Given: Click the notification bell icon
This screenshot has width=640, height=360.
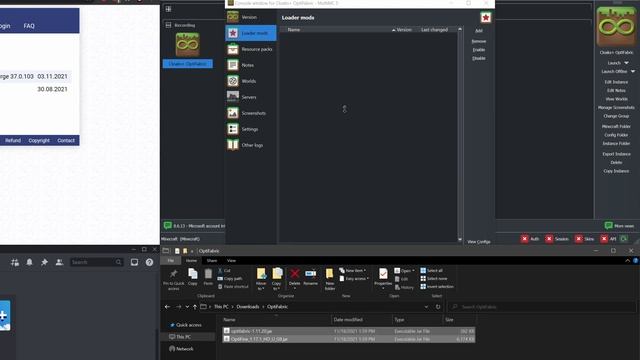Looking at the screenshot, I should coord(29,262).
